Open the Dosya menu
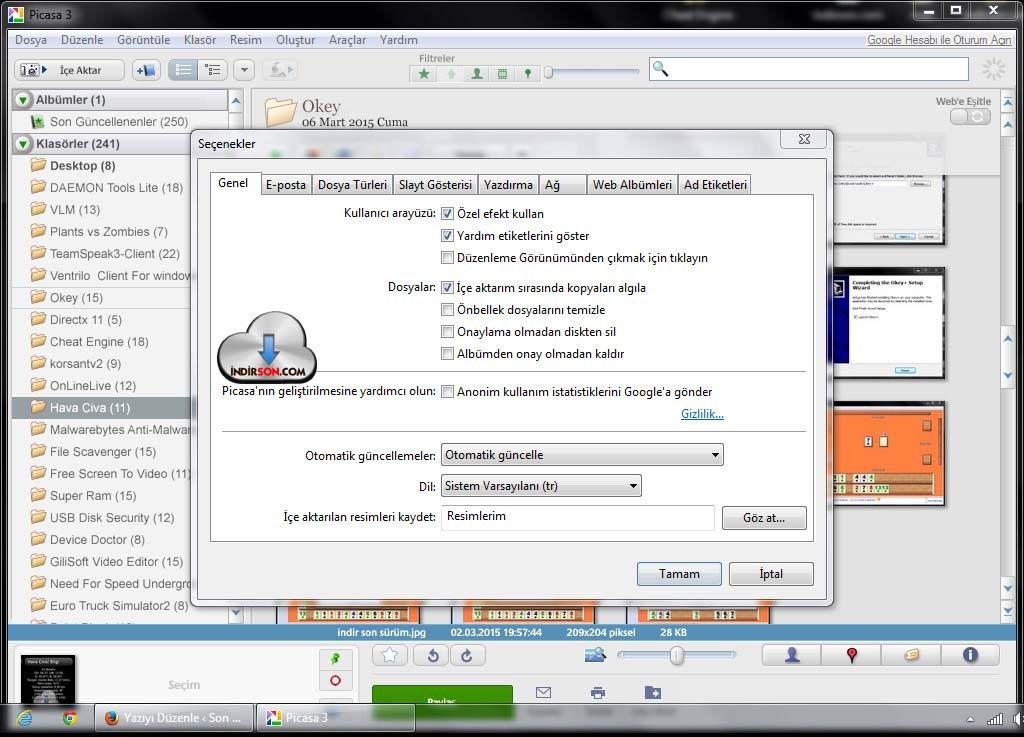This screenshot has width=1024, height=737. (31, 40)
